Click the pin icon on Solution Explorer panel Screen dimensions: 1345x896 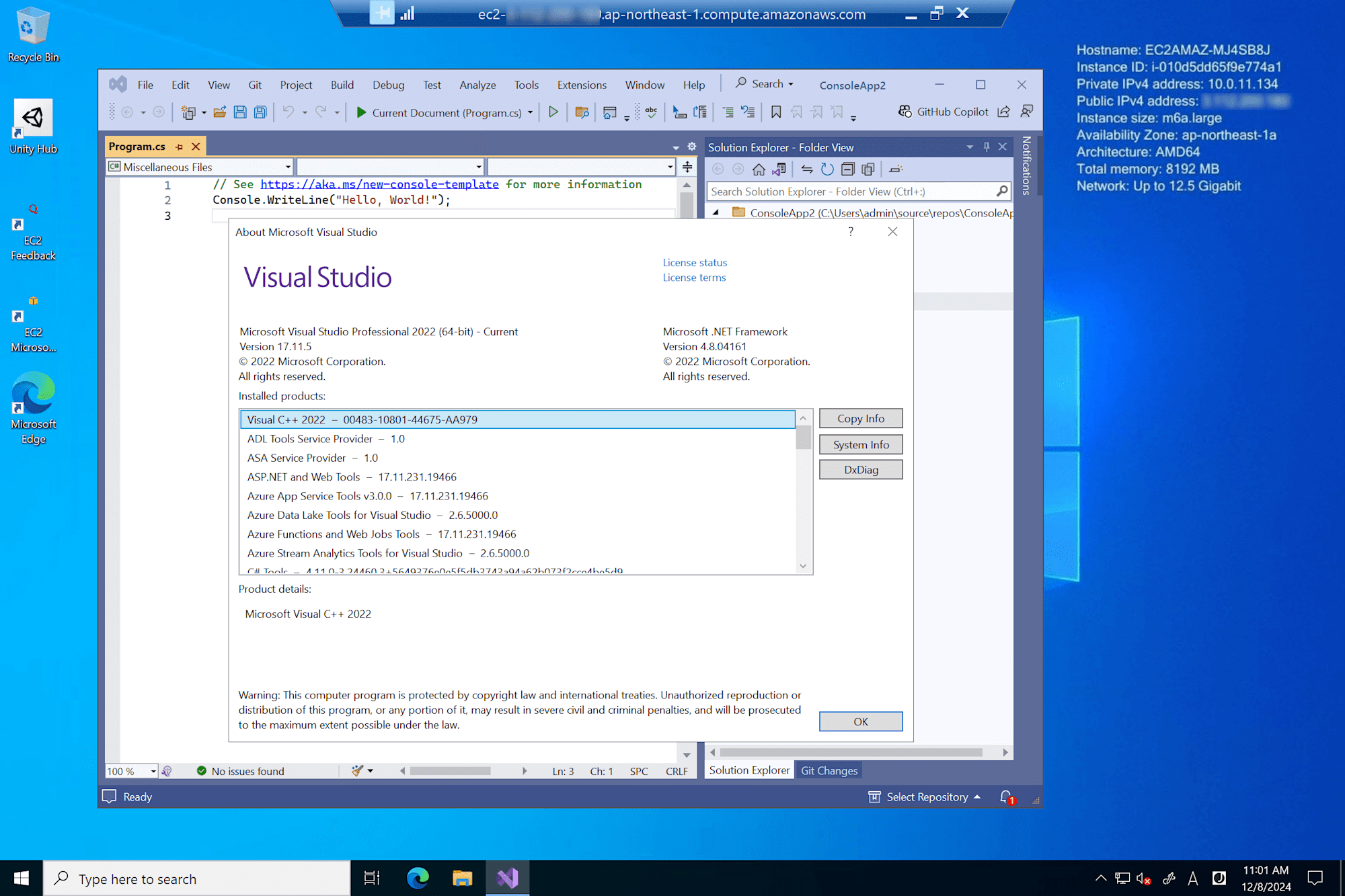point(987,147)
